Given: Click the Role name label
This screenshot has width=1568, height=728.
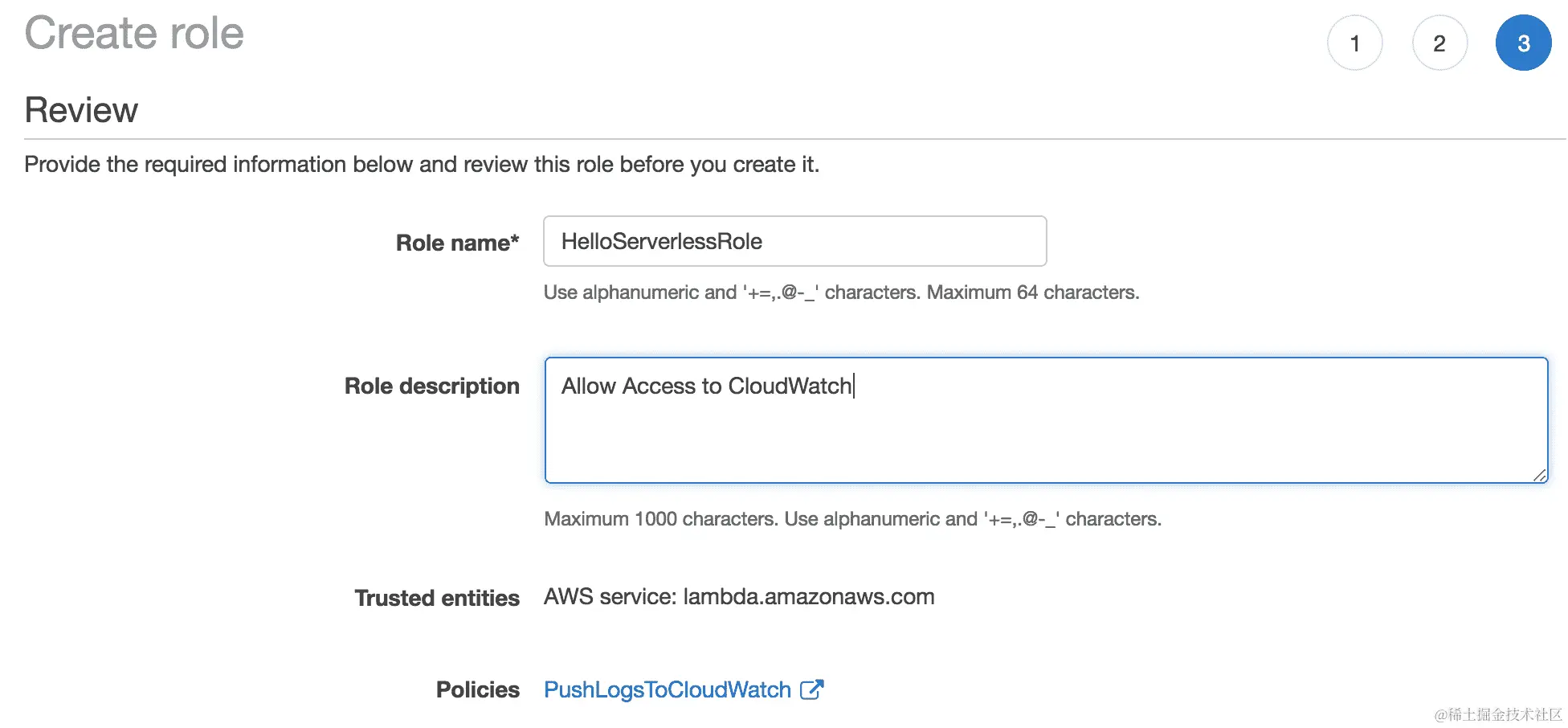Looking at the screenshot, I should 456,243.
